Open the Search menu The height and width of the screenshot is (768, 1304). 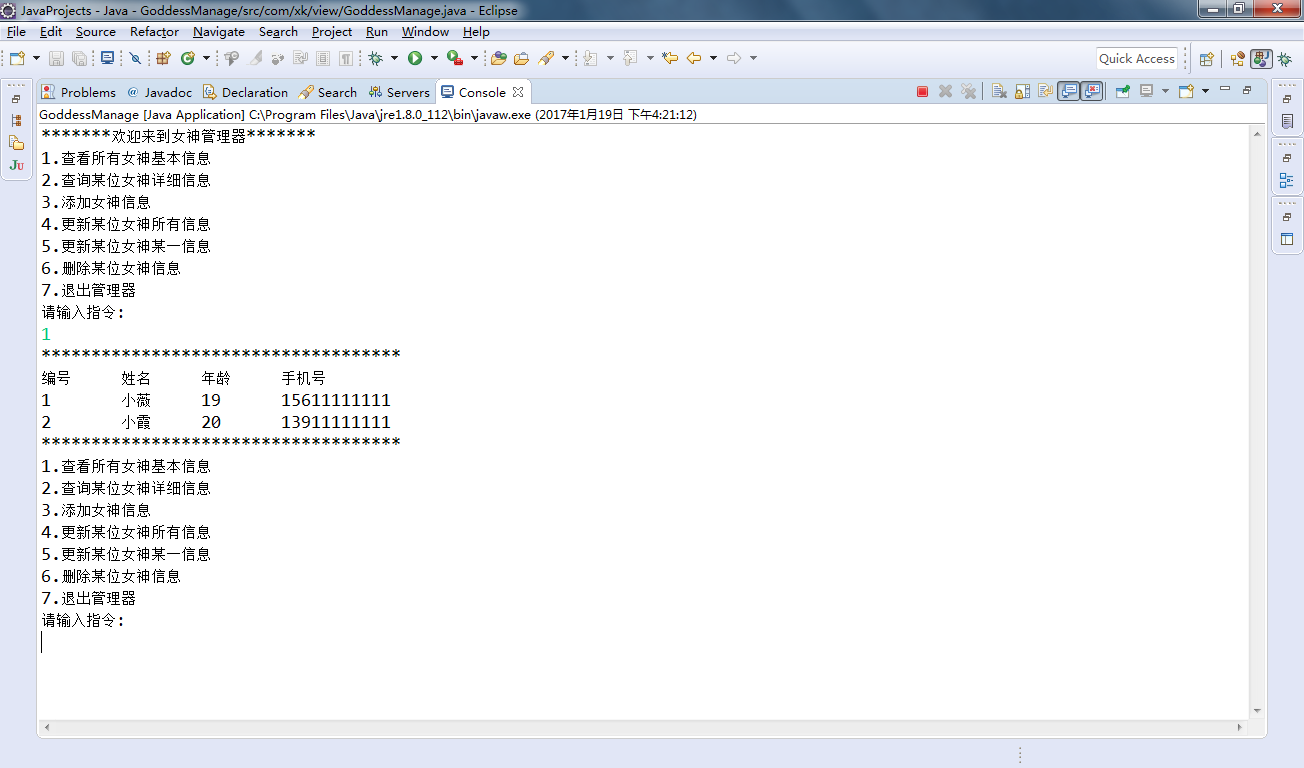tap(278, 32)
